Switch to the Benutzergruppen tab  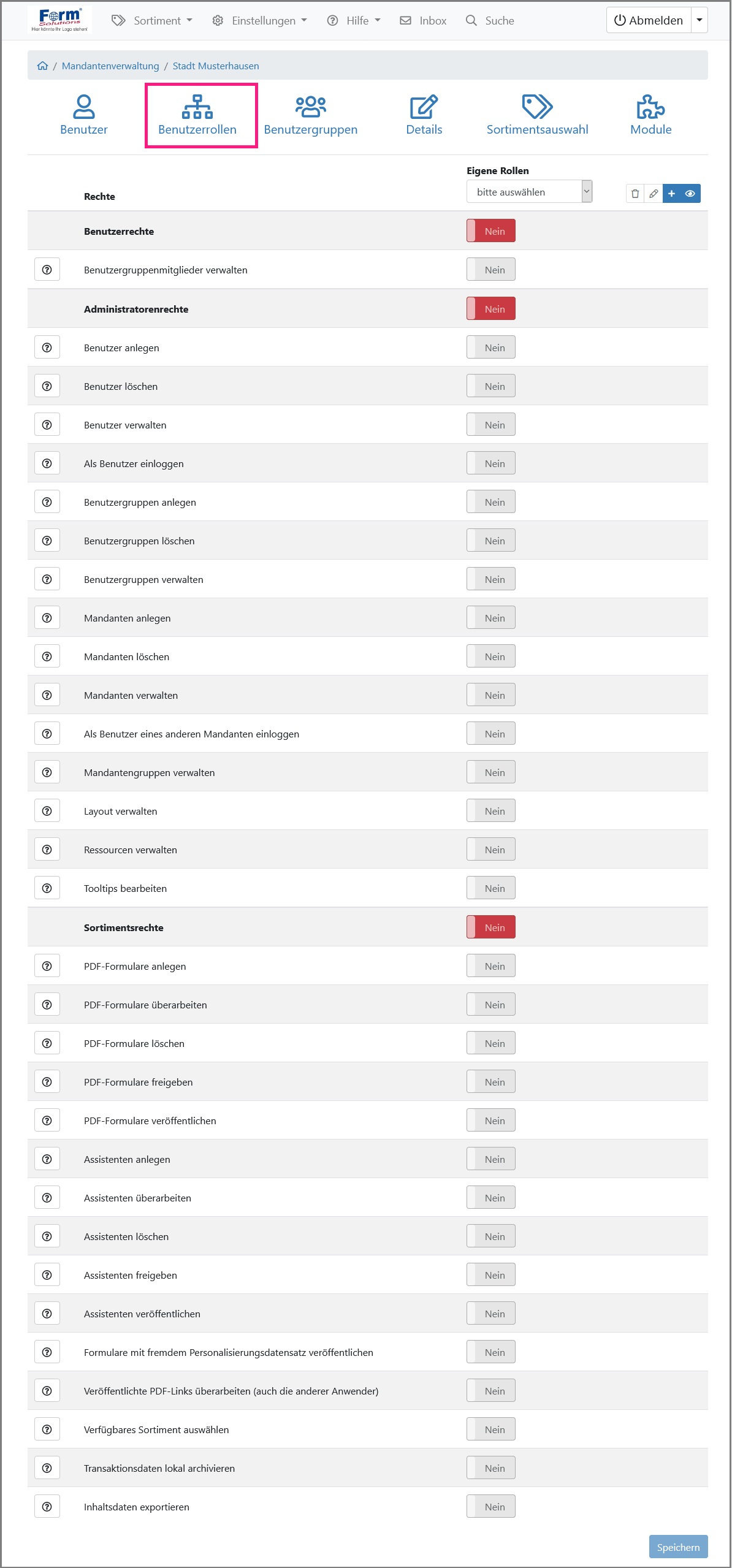pyautogui.click(x=311, y=115)
